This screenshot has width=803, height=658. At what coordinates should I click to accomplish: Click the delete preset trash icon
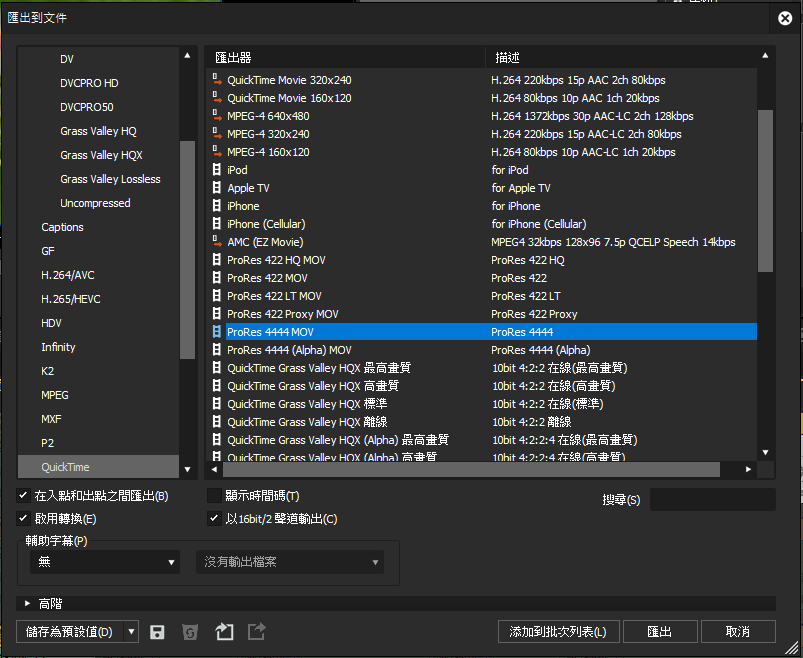pyautogui.click(x=190, y=632)
